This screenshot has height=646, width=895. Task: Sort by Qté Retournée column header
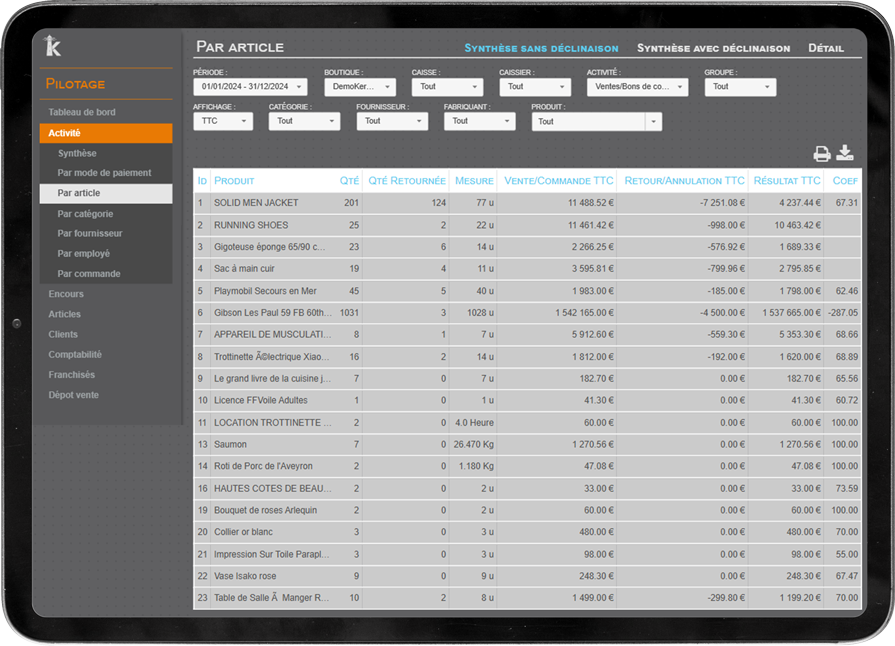coord(406,181)
